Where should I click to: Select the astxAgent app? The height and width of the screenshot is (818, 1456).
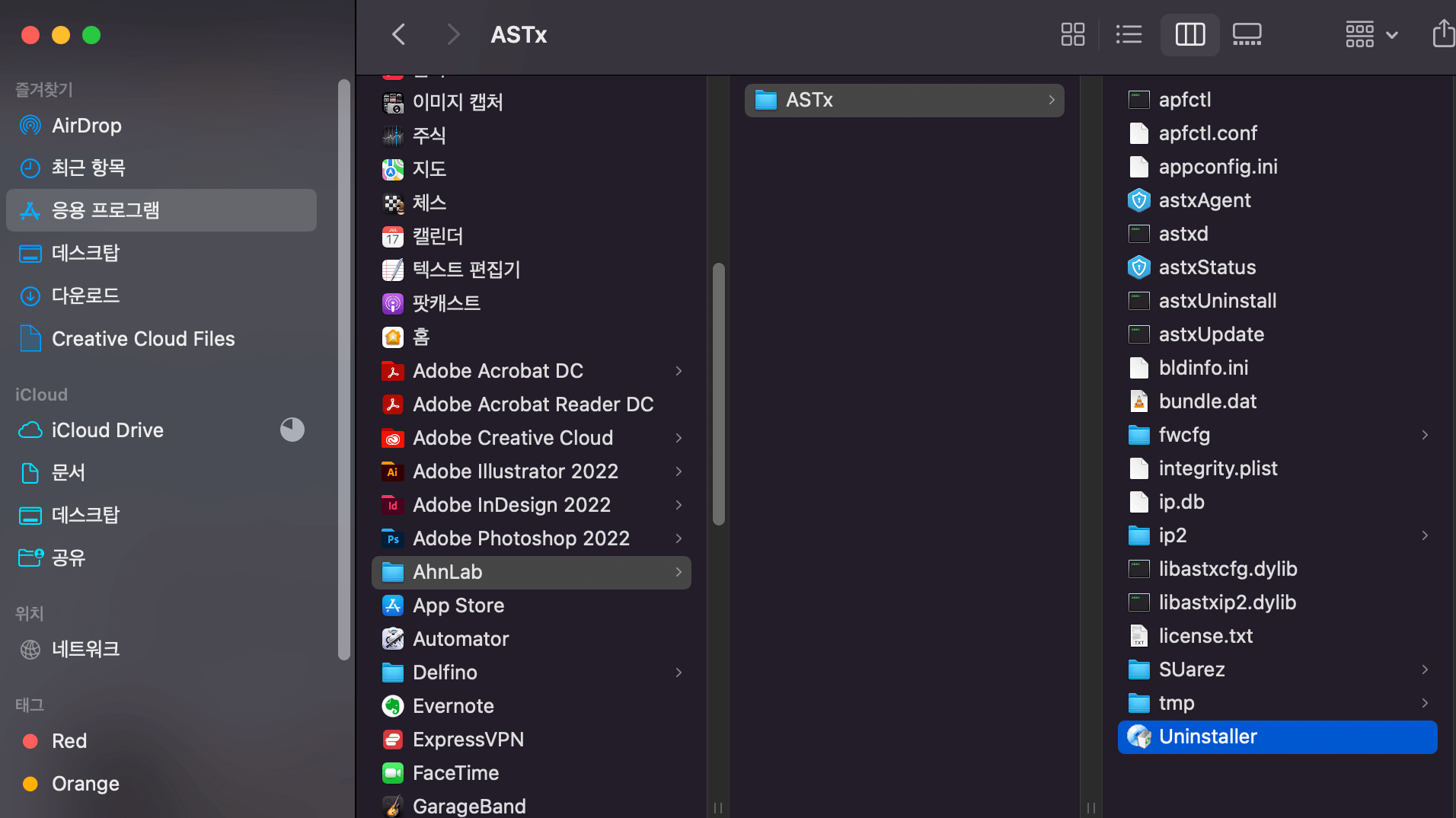pyautogui.click(x=1278, y=200)
